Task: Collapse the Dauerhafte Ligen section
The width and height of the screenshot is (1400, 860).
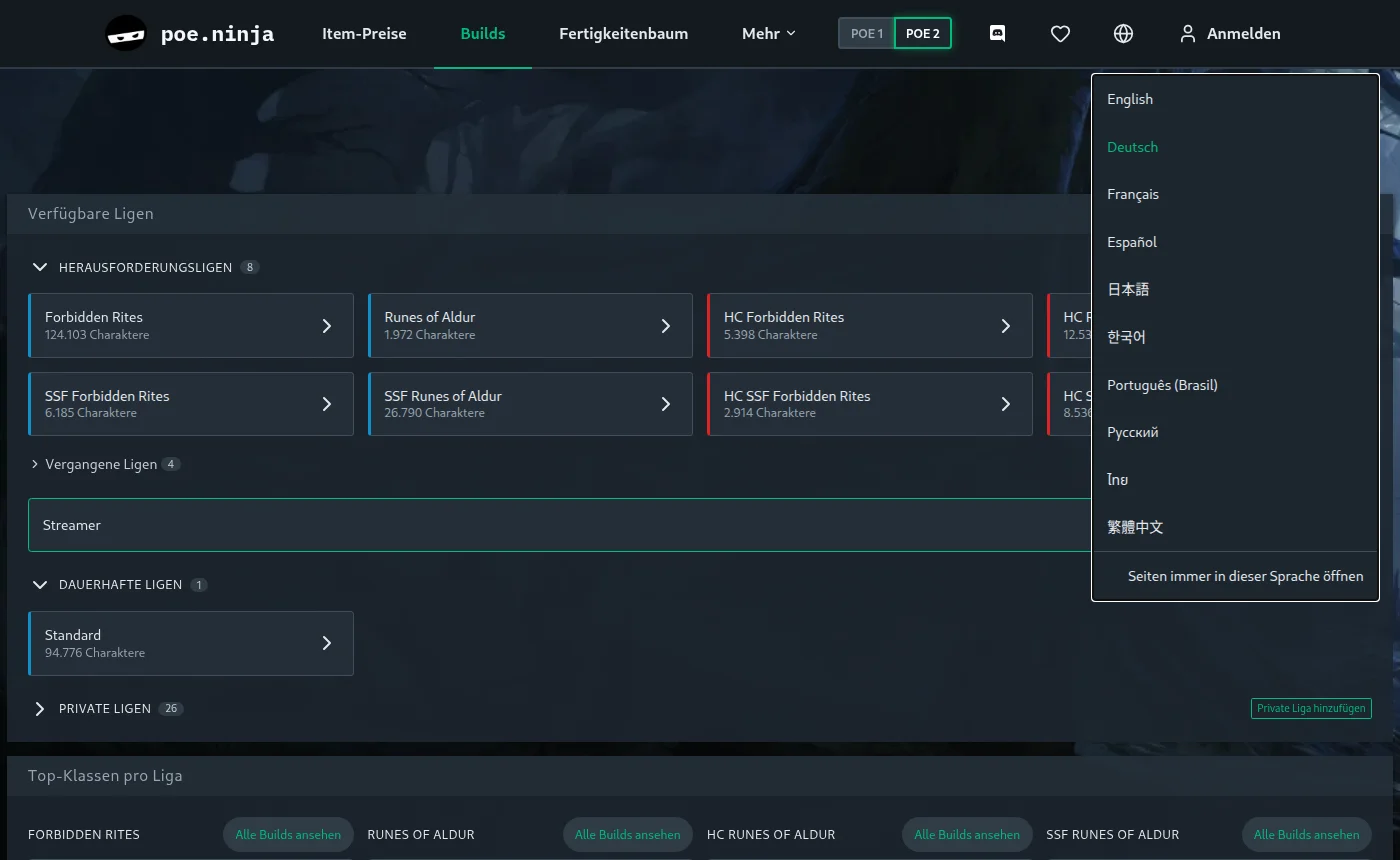Action: point(40,584)
